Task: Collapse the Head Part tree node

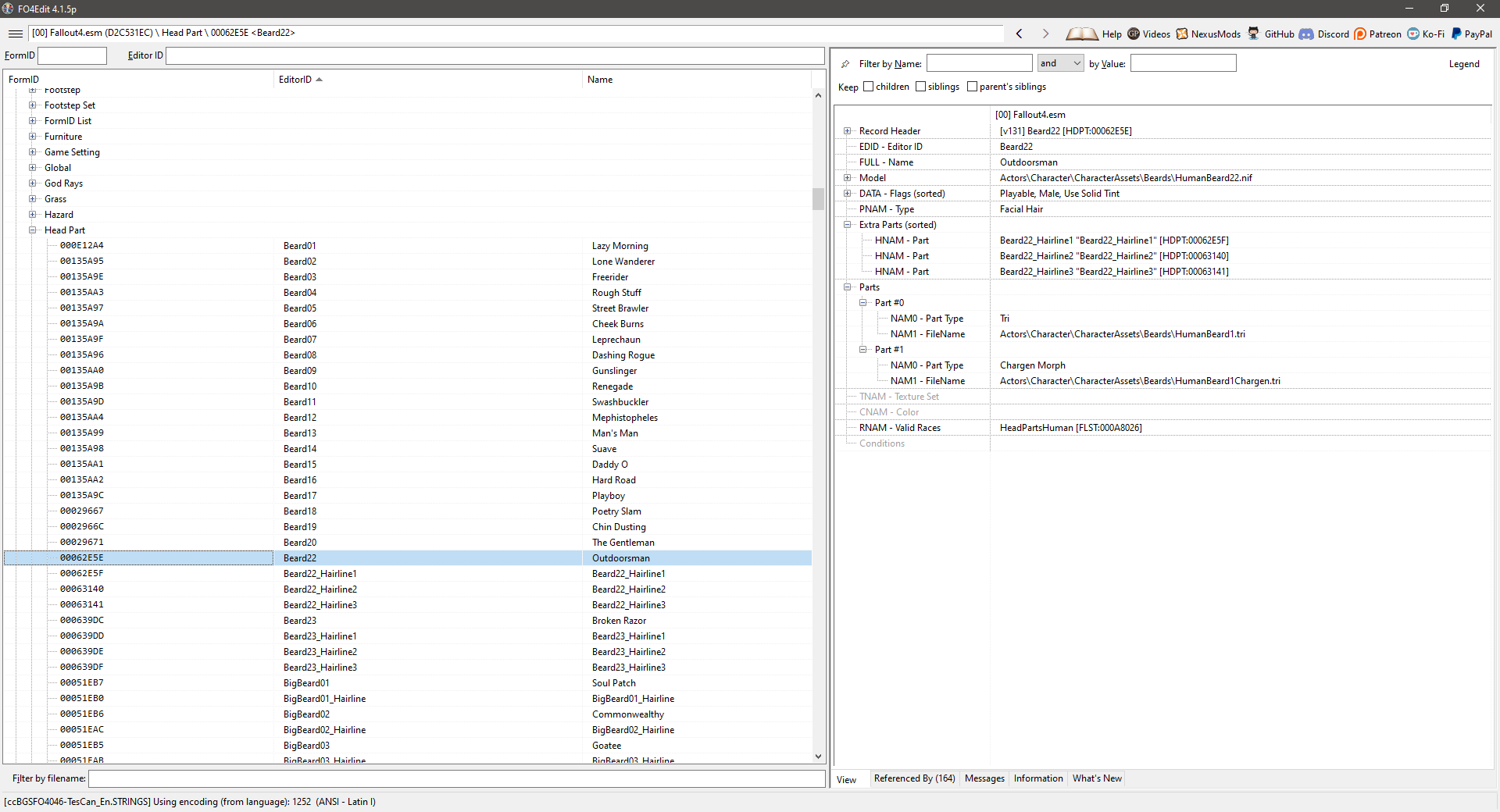Action: tap(32, 230)
